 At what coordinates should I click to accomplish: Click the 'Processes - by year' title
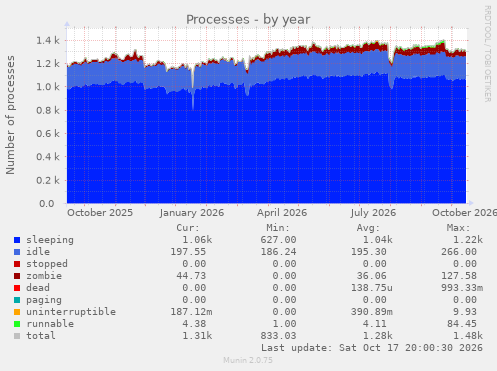pos(248,19)
